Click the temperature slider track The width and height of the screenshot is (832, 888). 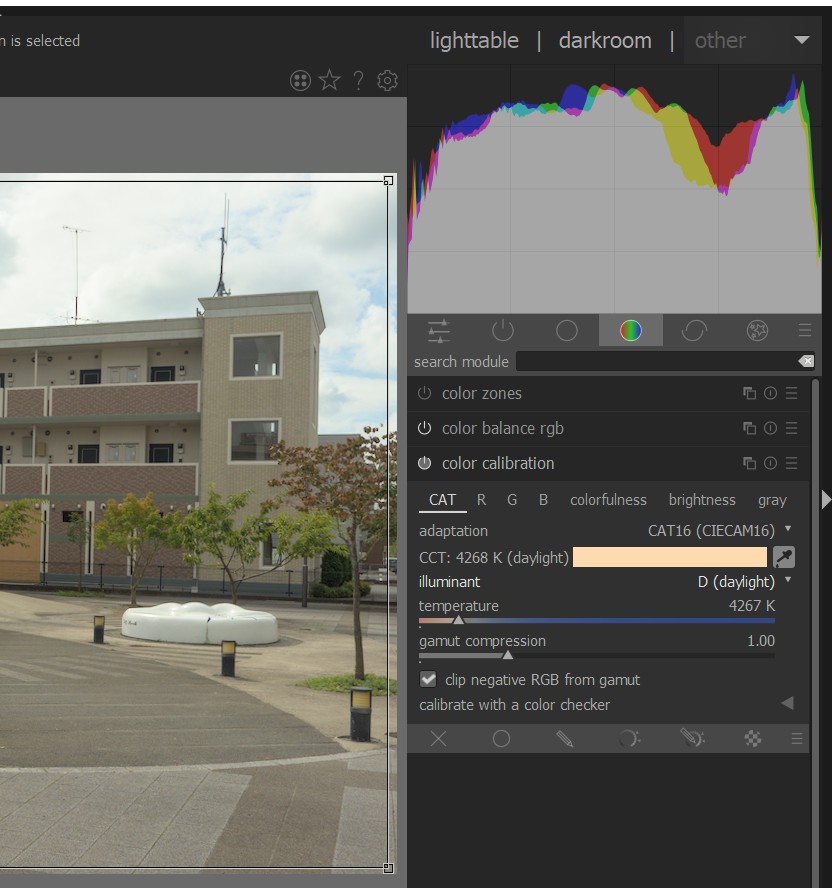click(x=597, y=621)
